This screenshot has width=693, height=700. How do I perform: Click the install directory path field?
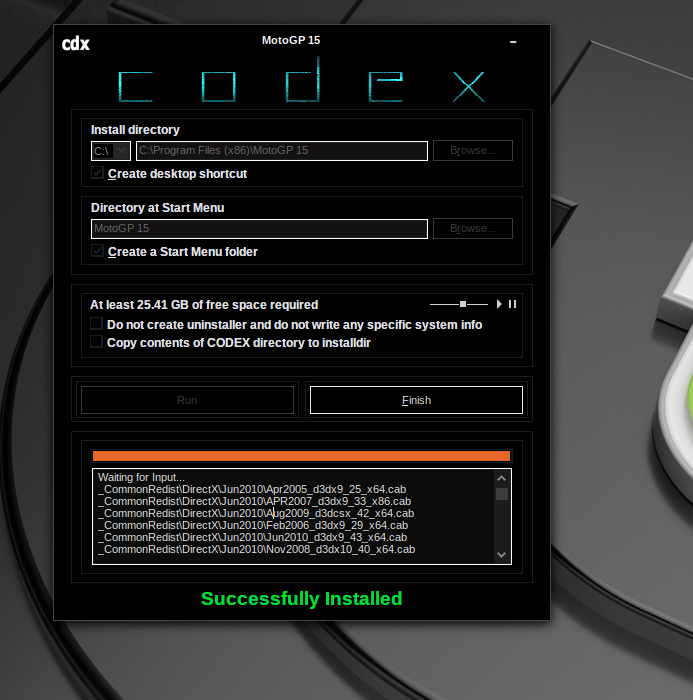coord(282,151)
